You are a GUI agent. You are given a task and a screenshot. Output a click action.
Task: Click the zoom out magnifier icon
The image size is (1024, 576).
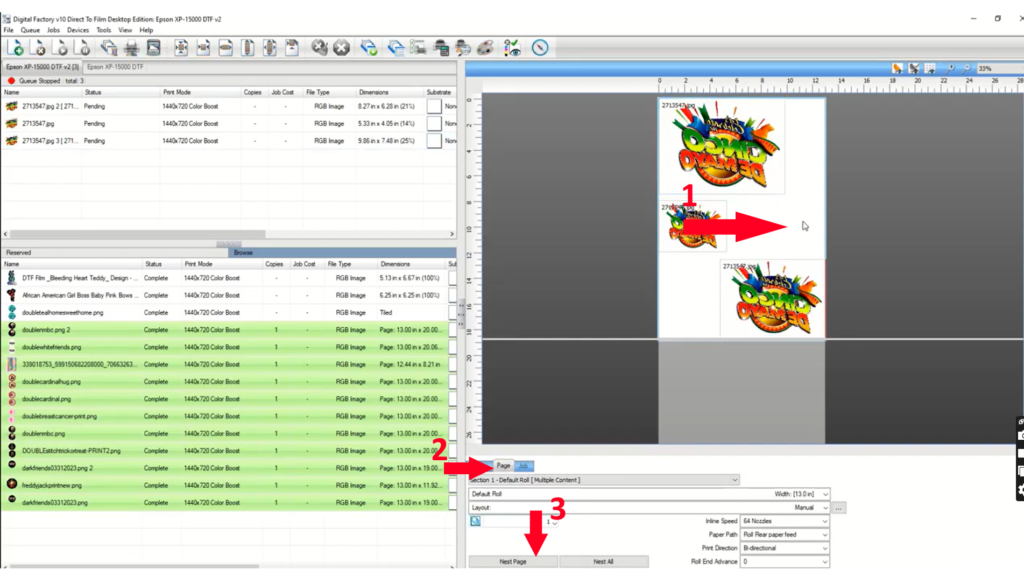pyautogui.click(x=967, y=69)
